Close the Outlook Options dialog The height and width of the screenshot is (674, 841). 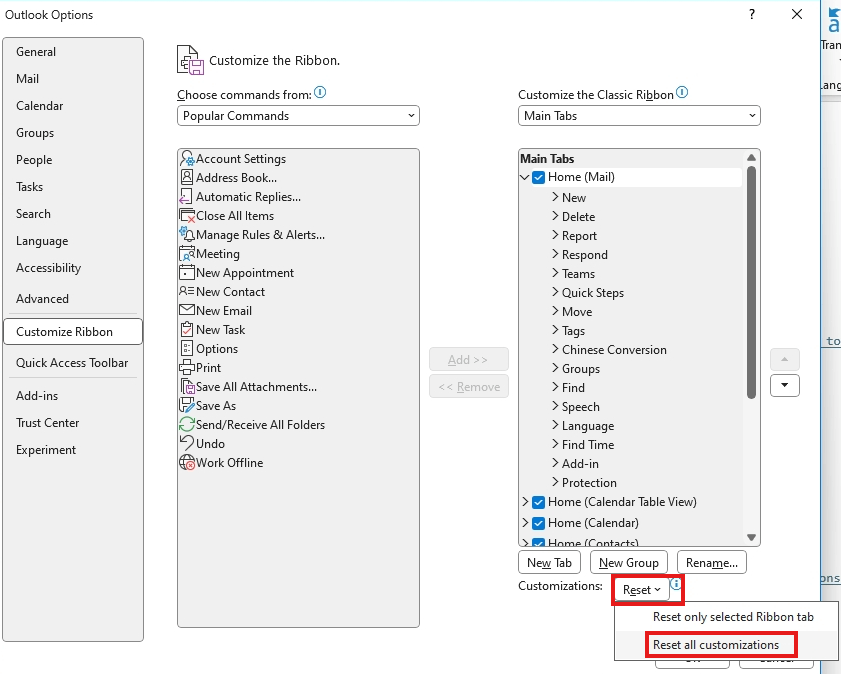(x=797, y=14)
